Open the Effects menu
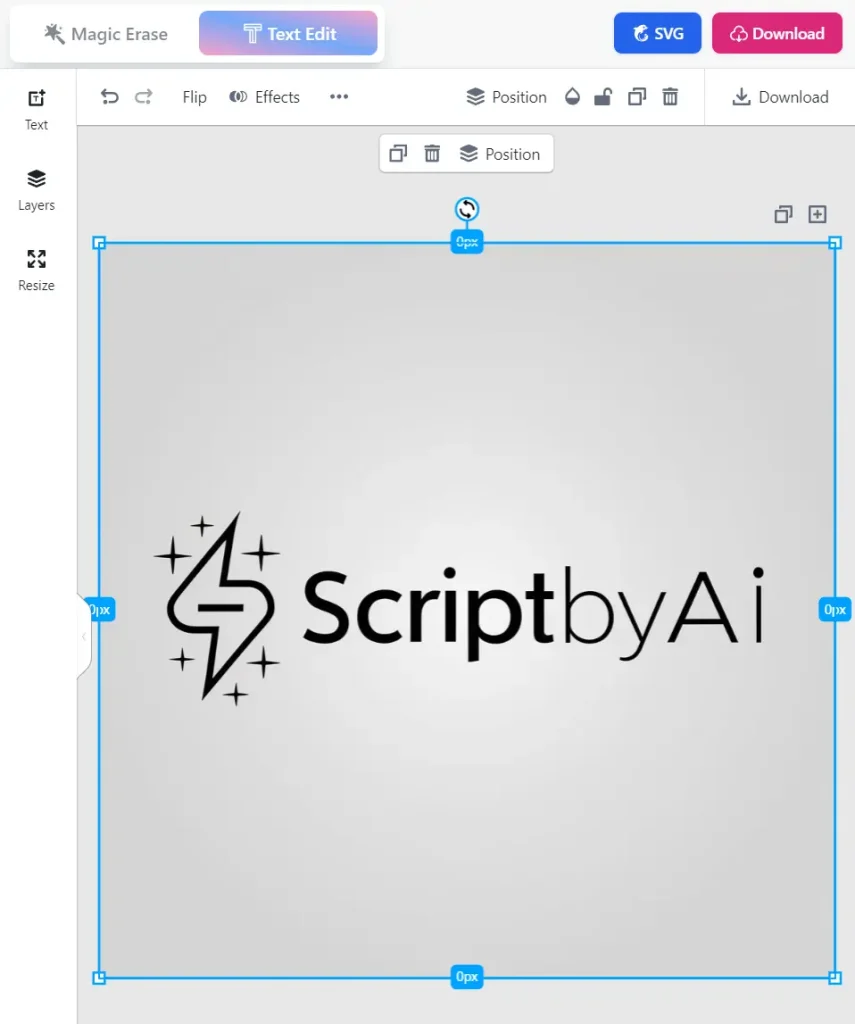The height and width of the screenshot is (1024, 855). 264,97
